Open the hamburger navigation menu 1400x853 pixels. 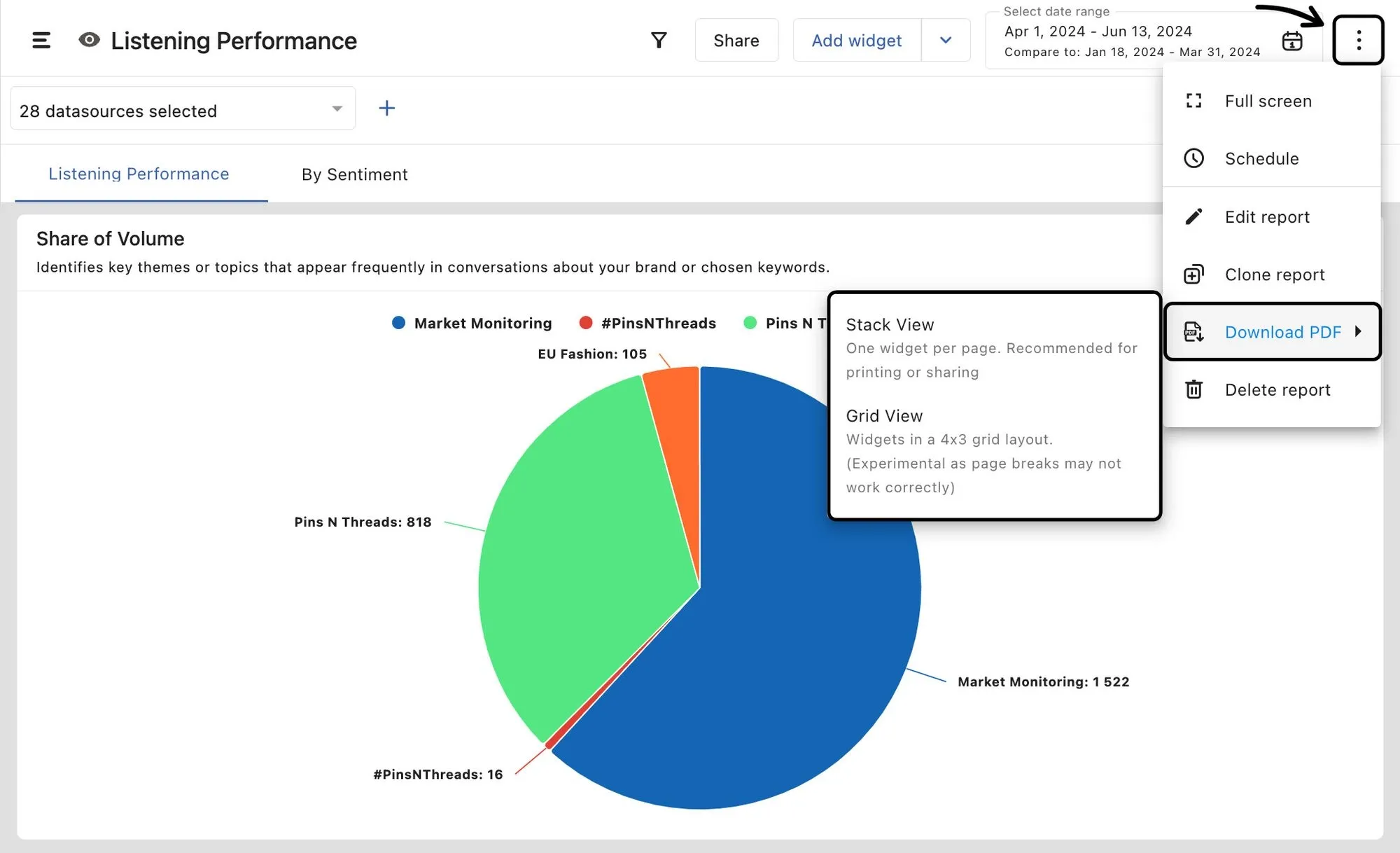[41, 40]
